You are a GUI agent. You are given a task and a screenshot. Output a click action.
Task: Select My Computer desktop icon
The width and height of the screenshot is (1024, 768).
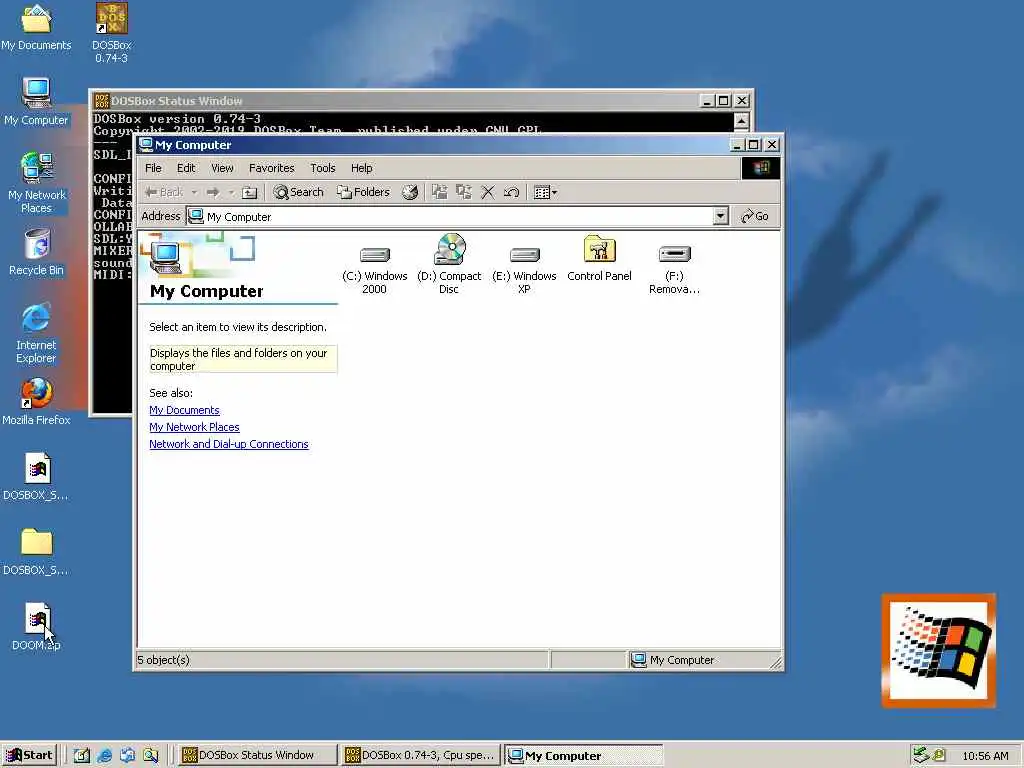click(36, 102)
